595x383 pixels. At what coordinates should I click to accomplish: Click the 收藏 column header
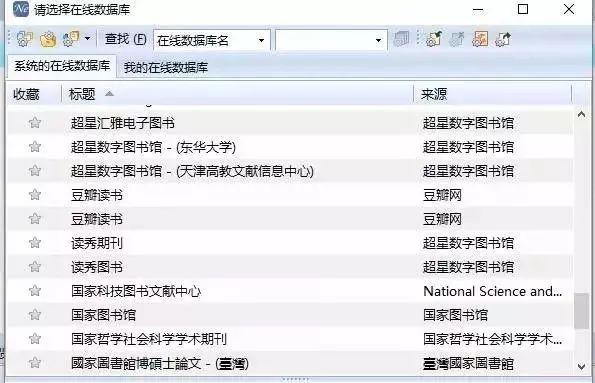click(26, 94)
